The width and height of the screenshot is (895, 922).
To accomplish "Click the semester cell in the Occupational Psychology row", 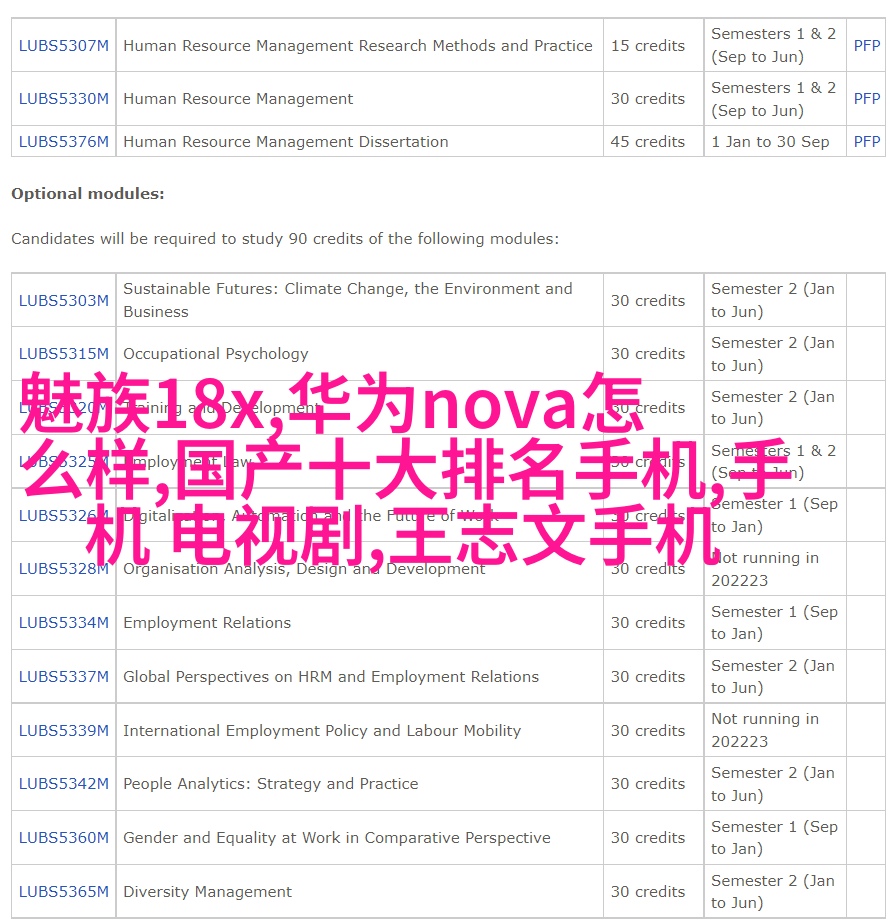I will [x=773, y=354].
